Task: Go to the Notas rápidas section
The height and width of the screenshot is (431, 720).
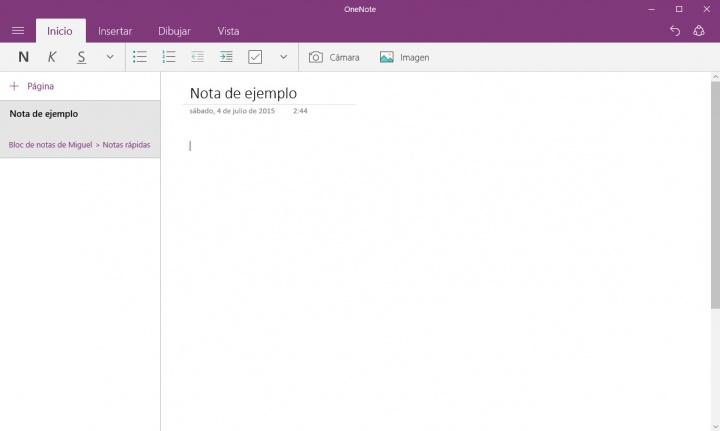Action: 126,145
